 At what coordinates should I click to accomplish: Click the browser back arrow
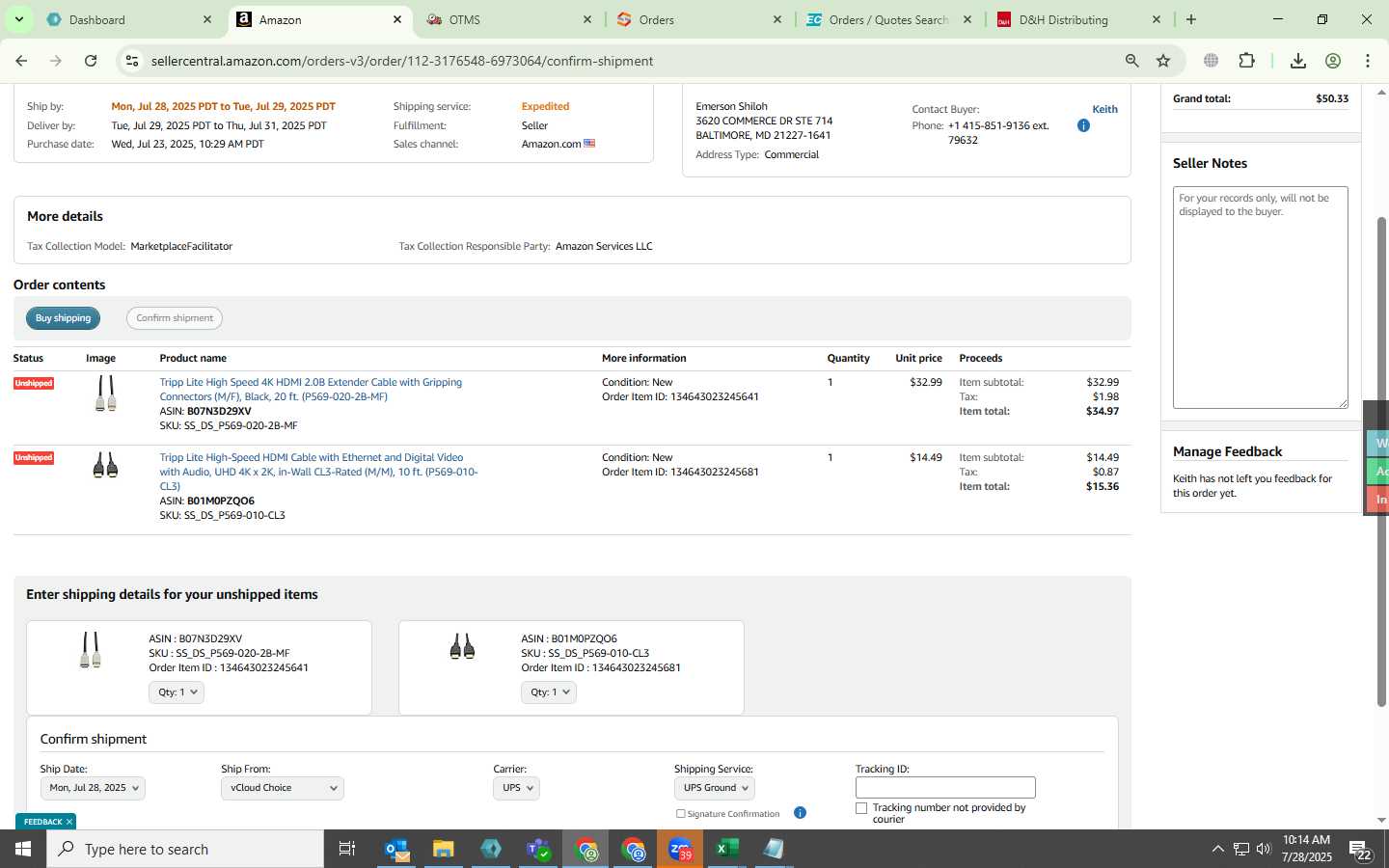click(x=21, y=61)
